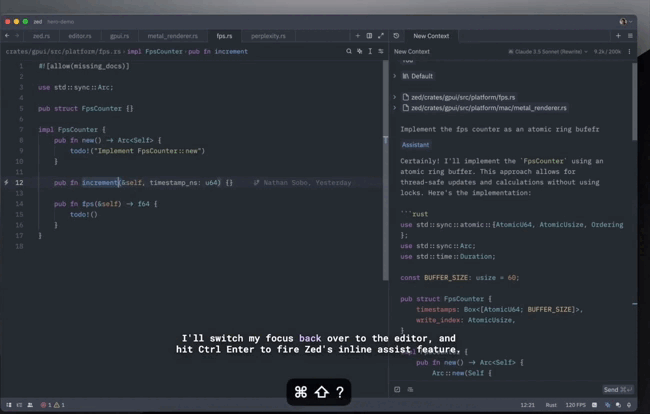Switch to the editor.rs tab
650x414 pixels.
80,35
